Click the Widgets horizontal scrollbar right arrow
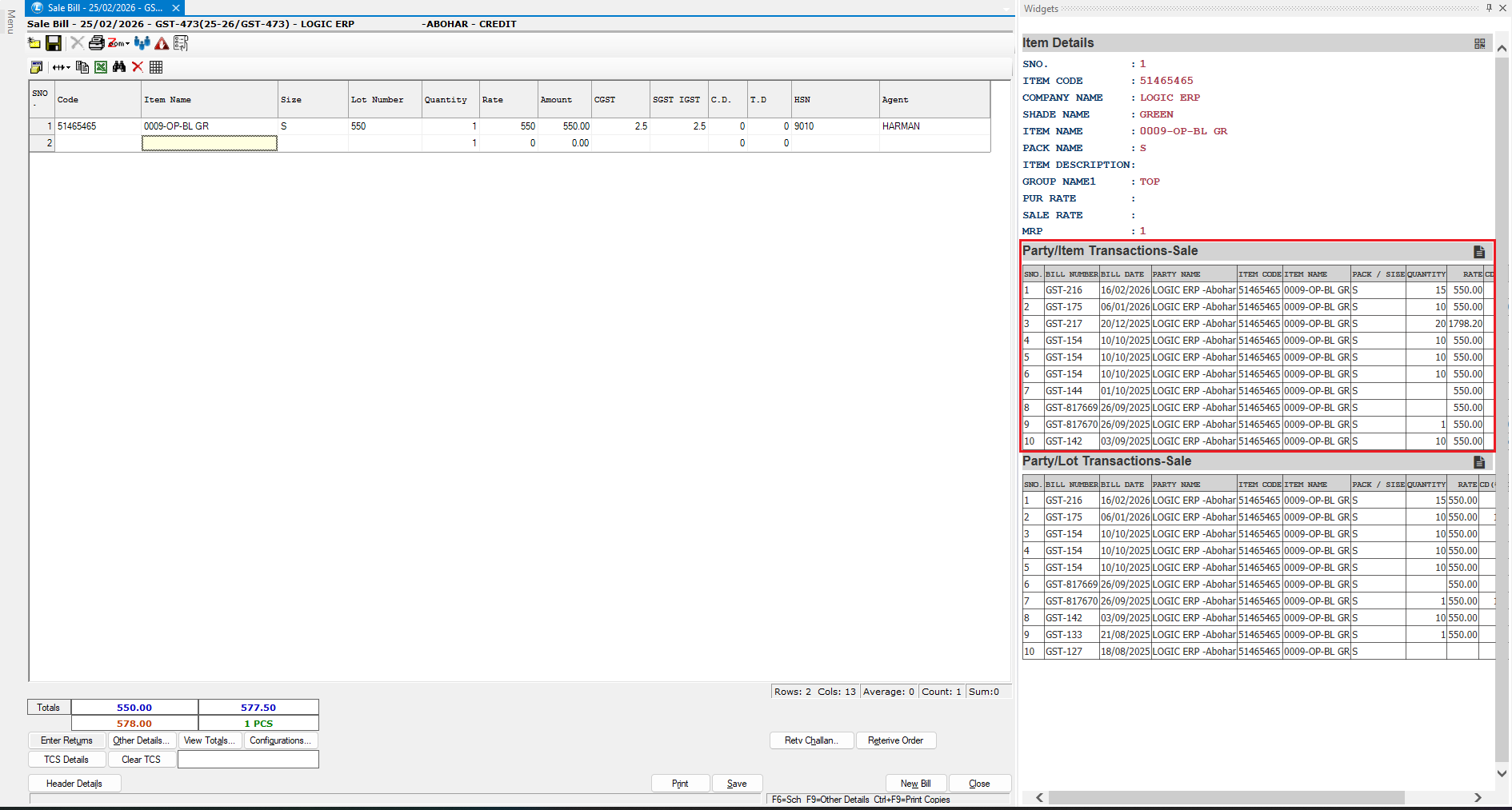The width and height of the screenshot is (1512, 810). pos(1478,797)
